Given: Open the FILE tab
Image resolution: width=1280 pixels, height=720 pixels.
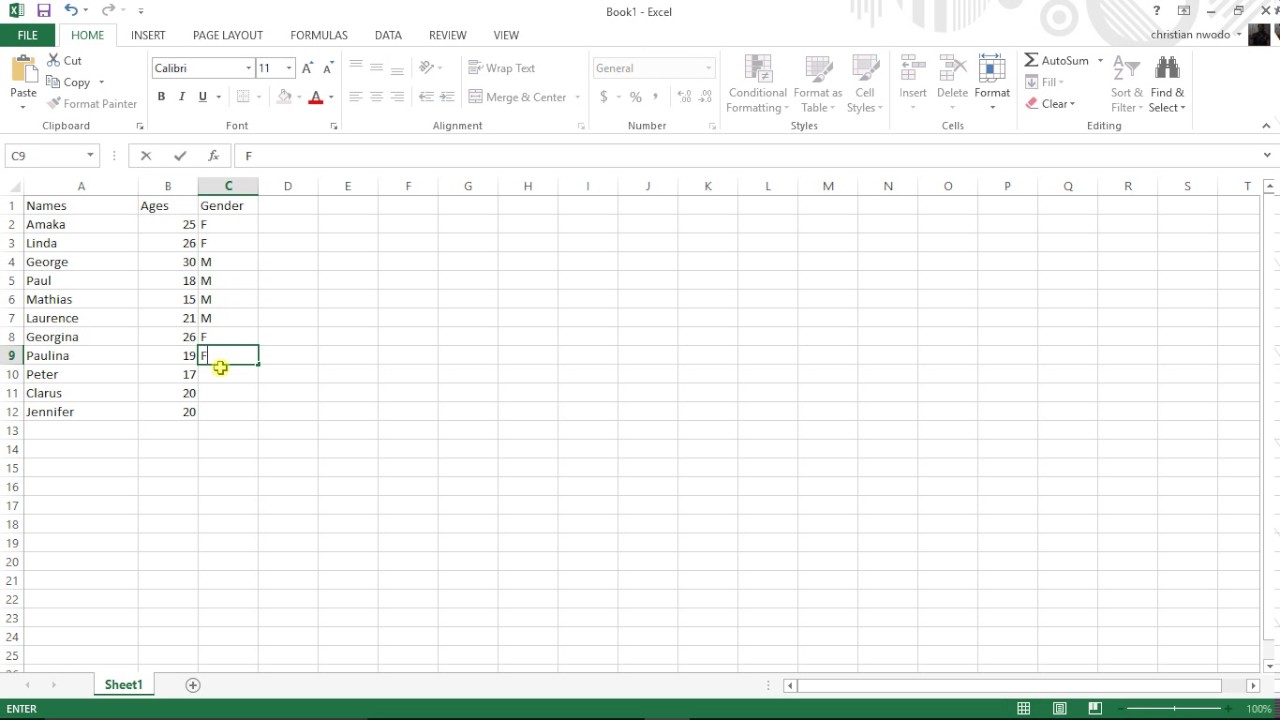Looking at the screenshot, I should tap(27, 35).
